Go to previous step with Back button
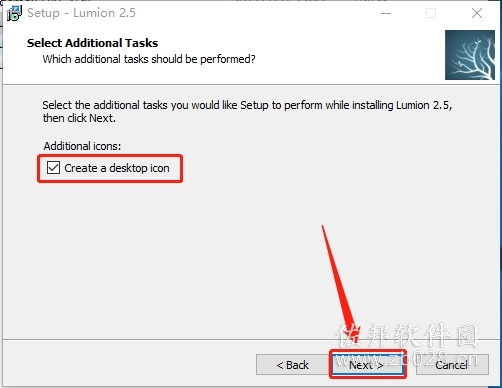This screenshot has height=388, width=502. pos(293,365)
